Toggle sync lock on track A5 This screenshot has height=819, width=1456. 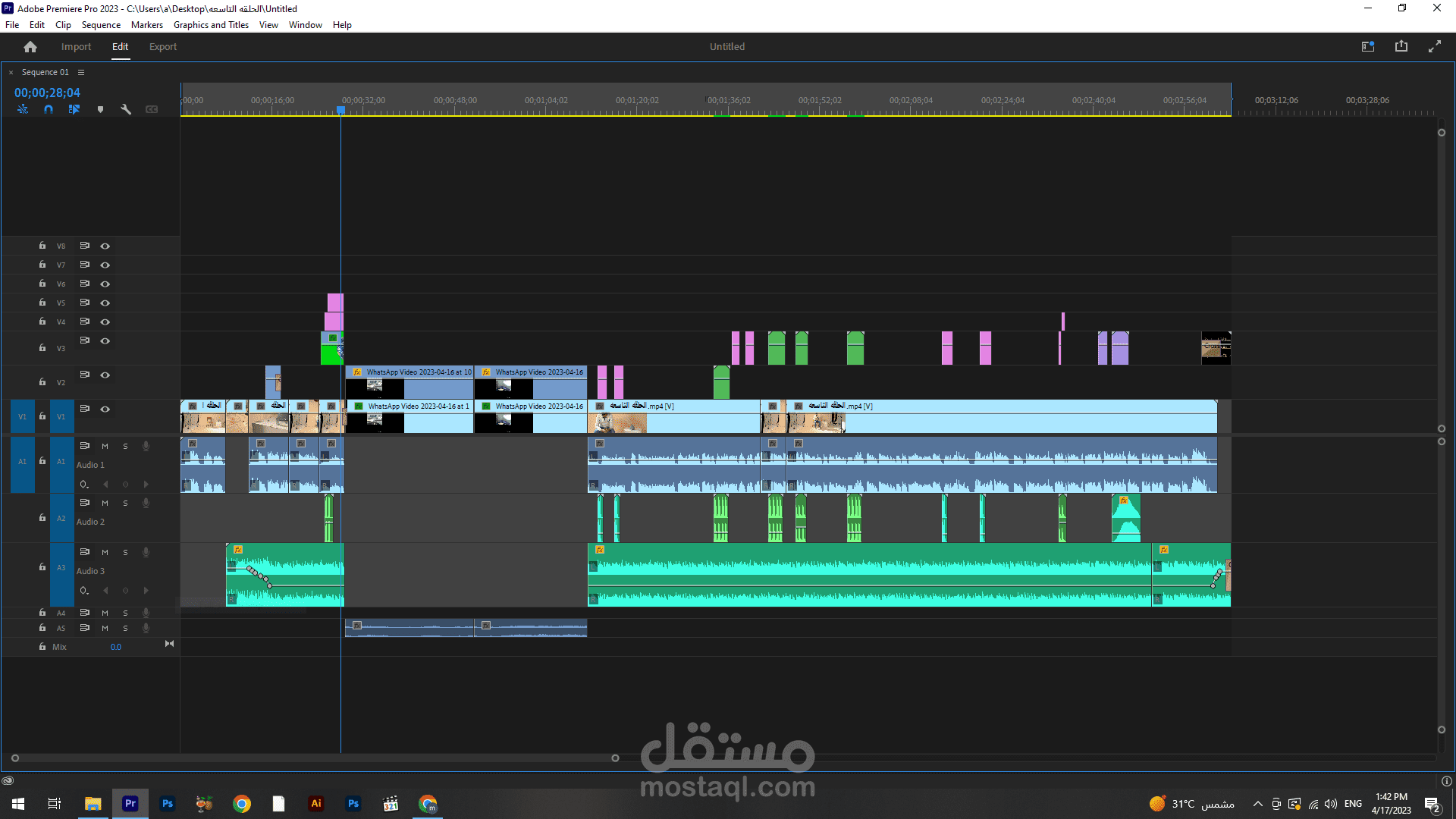[85, 628]
